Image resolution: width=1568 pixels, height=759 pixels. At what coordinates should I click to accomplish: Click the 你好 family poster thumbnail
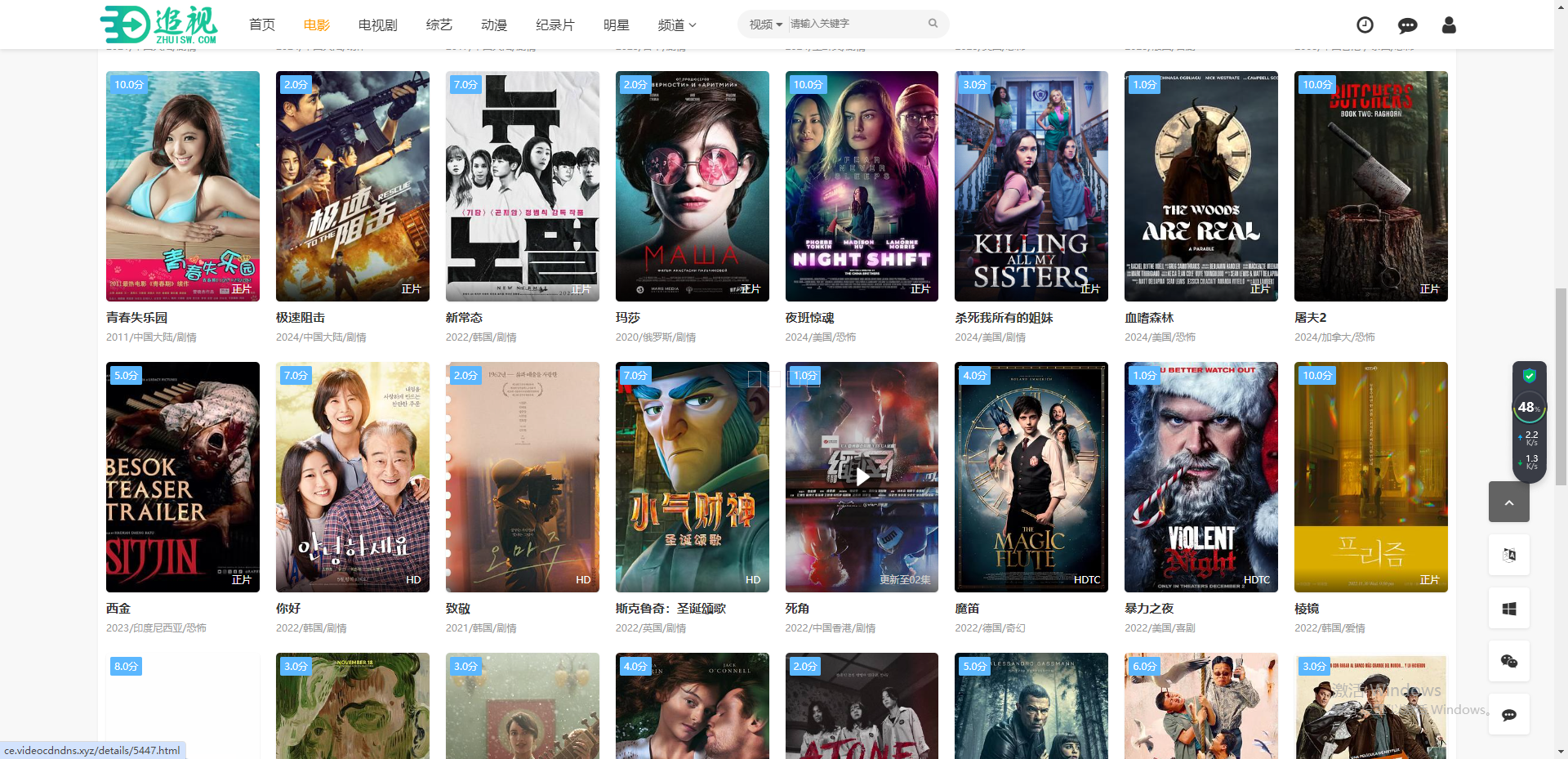click(353, 477)
